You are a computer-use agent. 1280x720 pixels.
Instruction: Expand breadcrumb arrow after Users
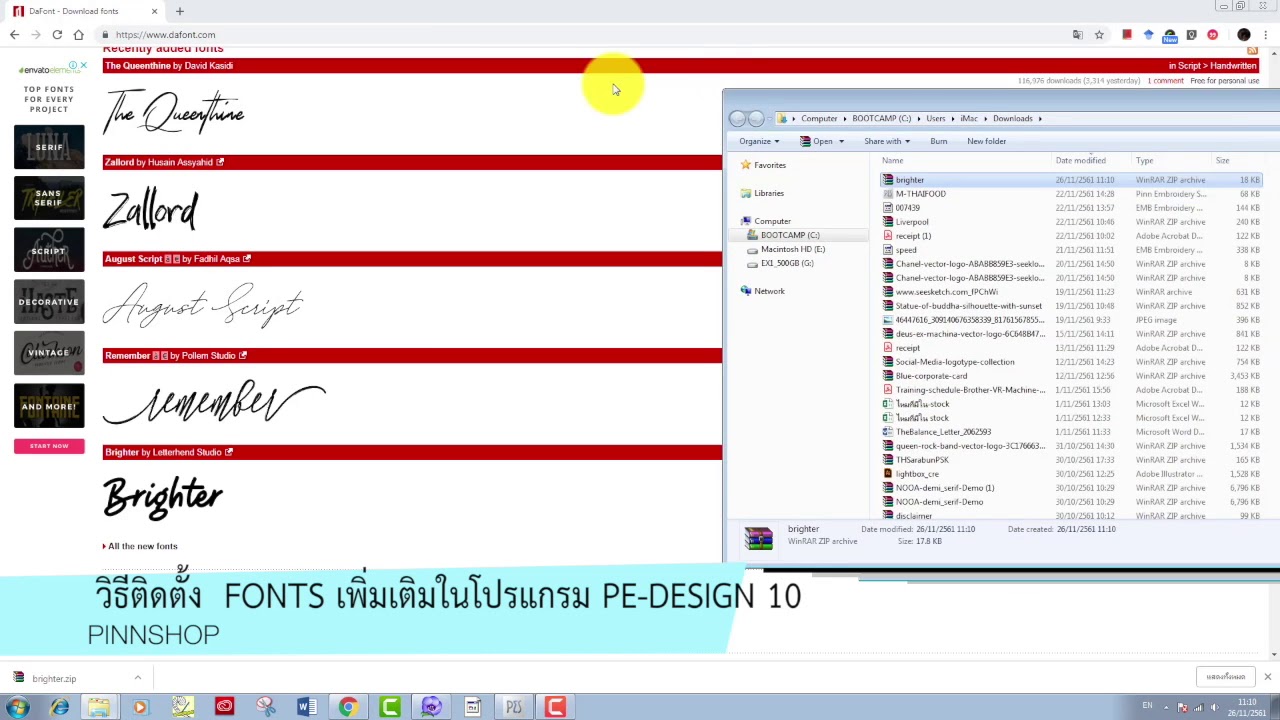pyautogui.click(x=953, y=119)
